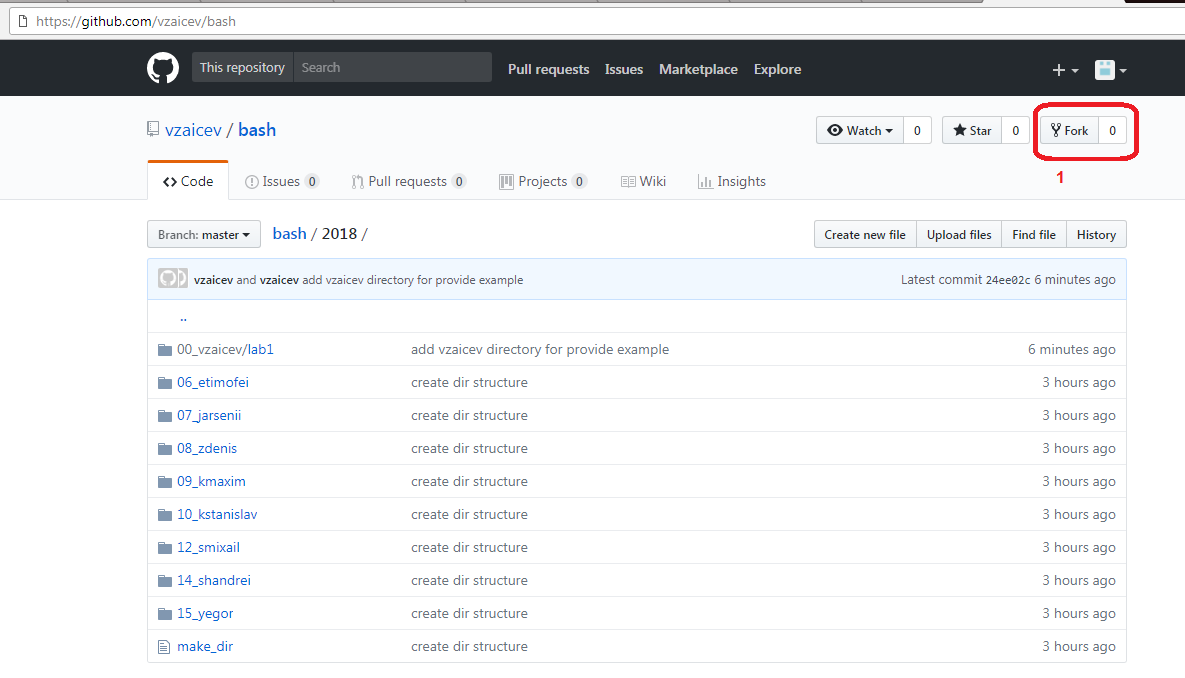Image resolution: width=1185 pixels, height=678 pixels.
Task: Open the 14_shandrei folder link
Action: tap(214, 580)
